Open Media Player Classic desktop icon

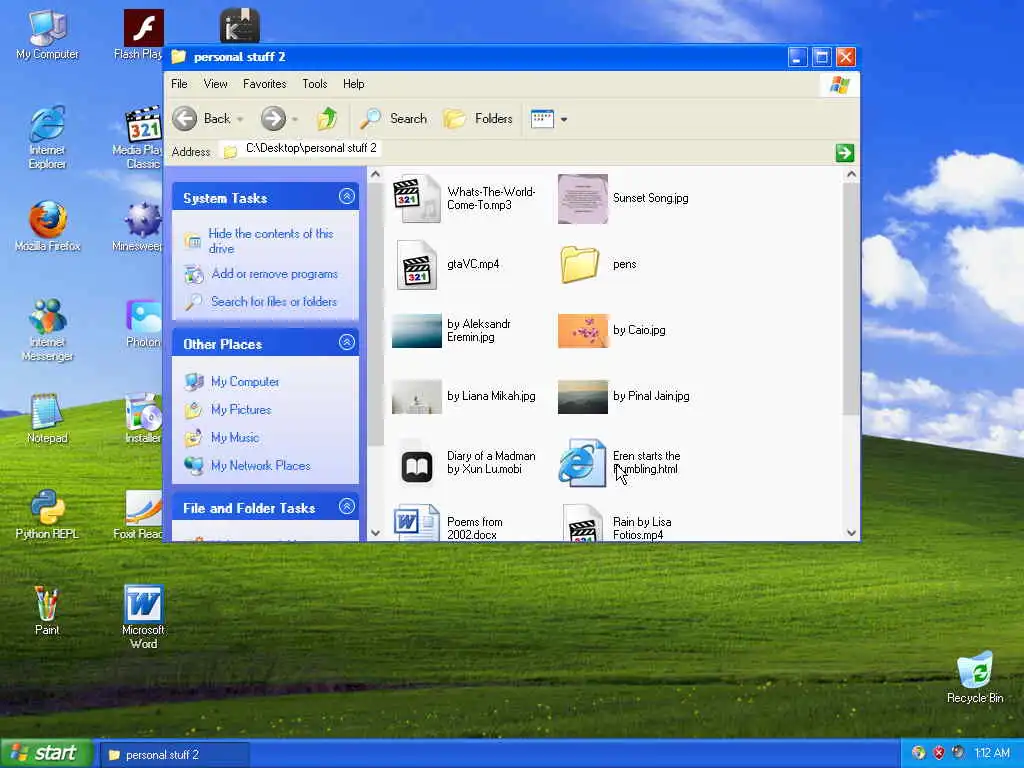click(x=138, y=137)
